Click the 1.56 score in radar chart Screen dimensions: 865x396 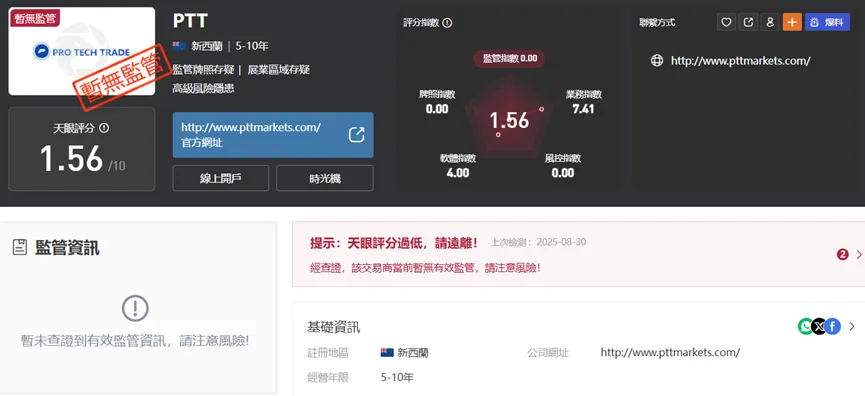509,120
